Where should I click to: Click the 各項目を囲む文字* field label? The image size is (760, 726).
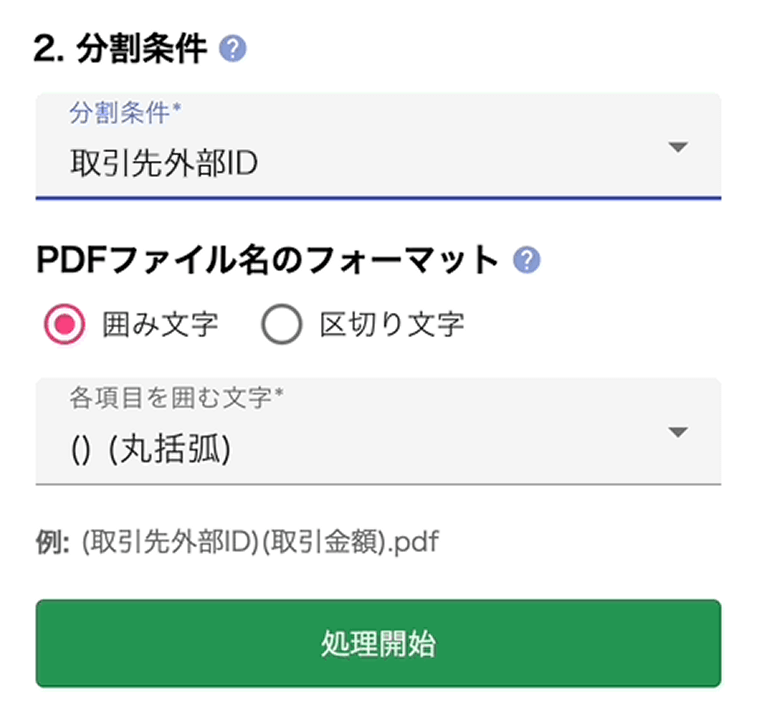(176, 398)
